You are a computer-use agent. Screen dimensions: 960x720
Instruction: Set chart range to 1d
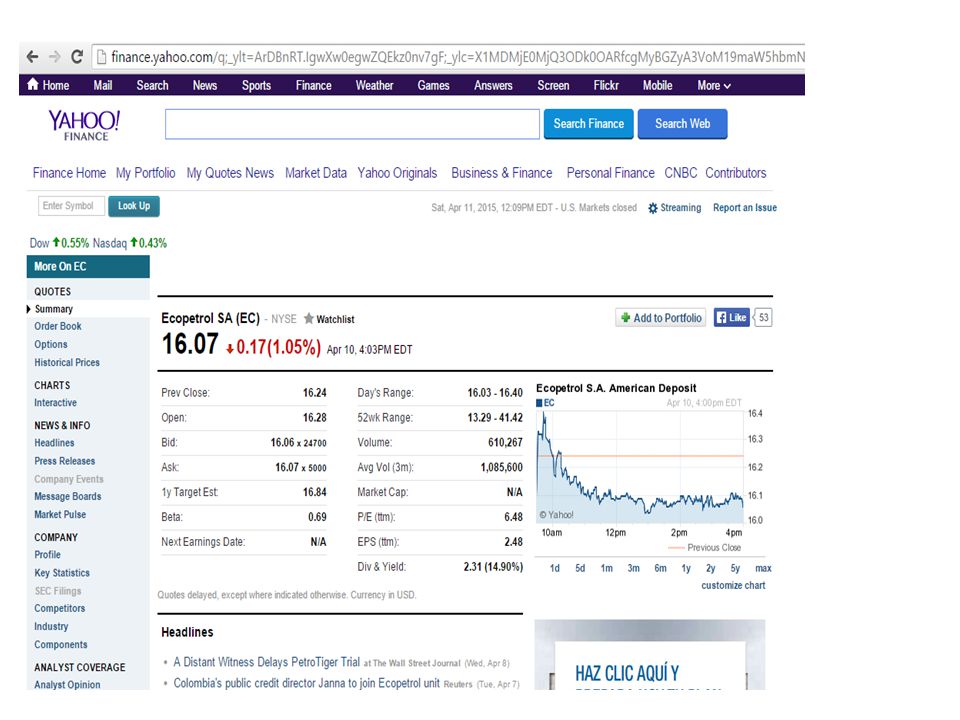coord(555,568)
